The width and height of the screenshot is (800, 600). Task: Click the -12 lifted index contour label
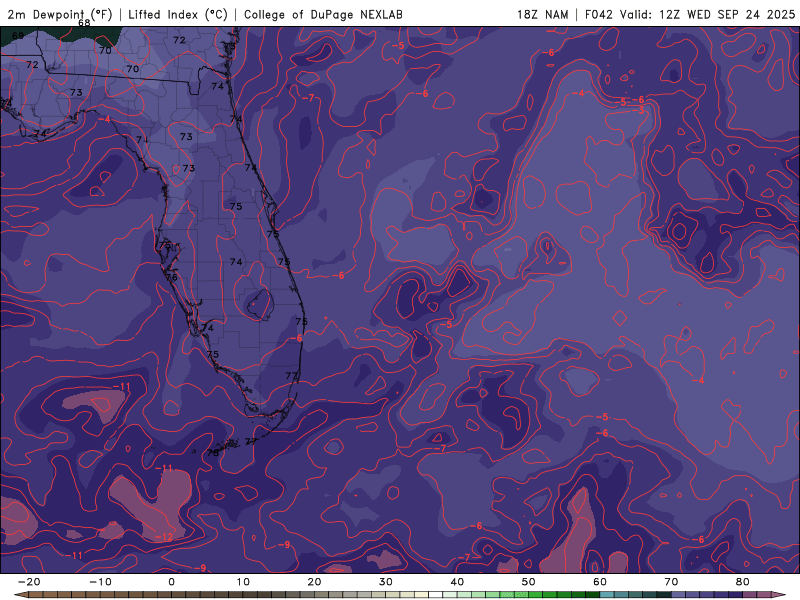pyautogui.click(x=164, y=537)
